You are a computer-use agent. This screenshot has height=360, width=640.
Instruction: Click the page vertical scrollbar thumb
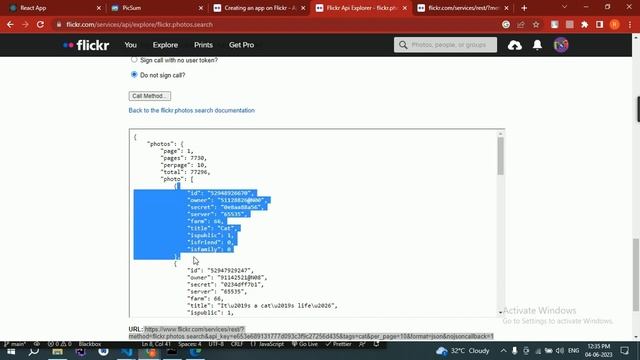coord(636,275)
